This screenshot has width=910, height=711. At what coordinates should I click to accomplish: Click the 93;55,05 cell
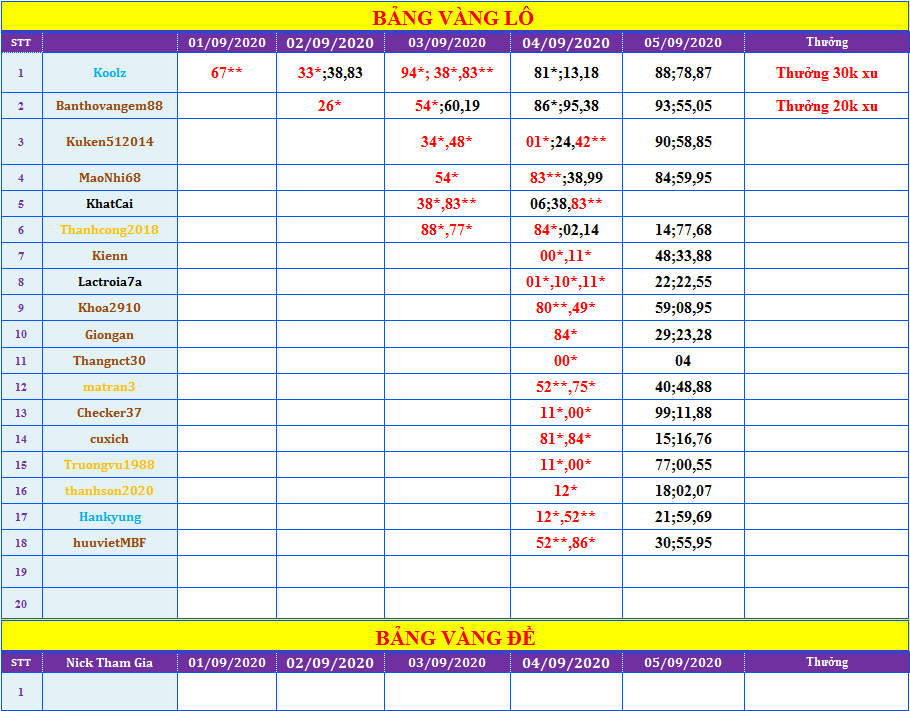683,106
